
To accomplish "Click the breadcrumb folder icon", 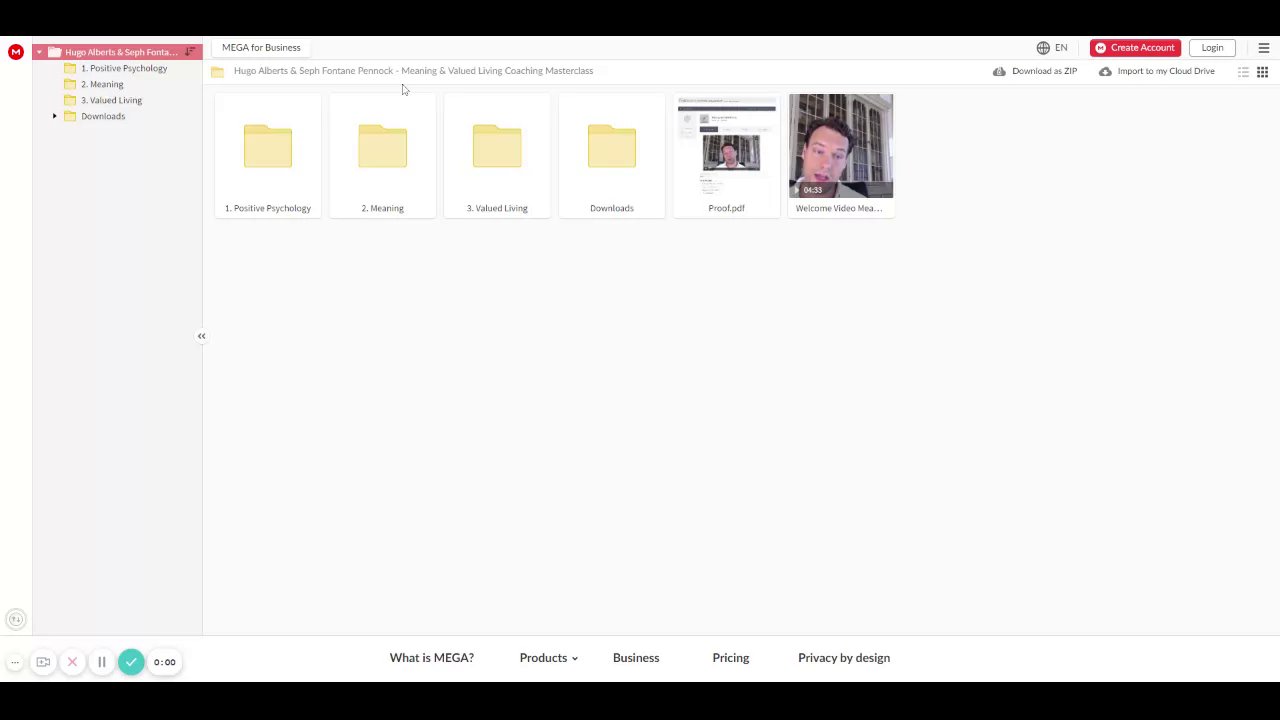I will pyautogui.click(x=217, y=72).
